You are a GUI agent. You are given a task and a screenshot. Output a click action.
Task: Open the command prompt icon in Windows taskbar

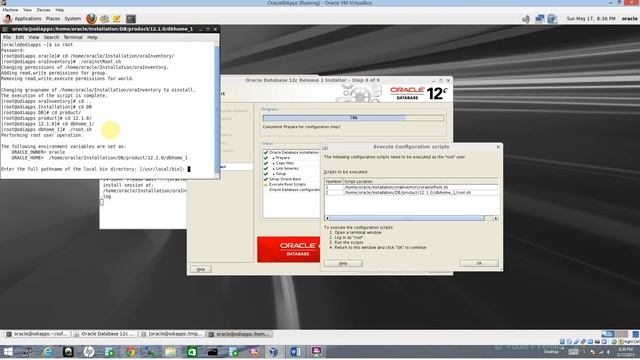213,351
